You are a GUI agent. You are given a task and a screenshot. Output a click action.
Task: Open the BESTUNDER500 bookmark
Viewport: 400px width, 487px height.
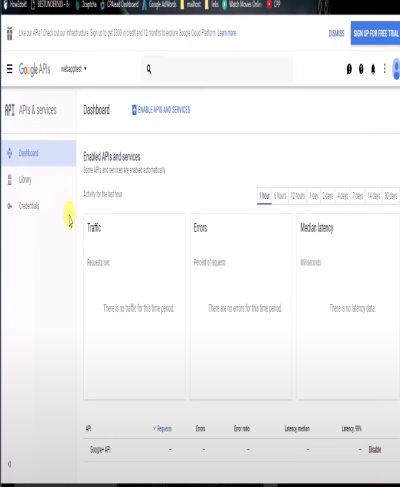pos(51,4)
